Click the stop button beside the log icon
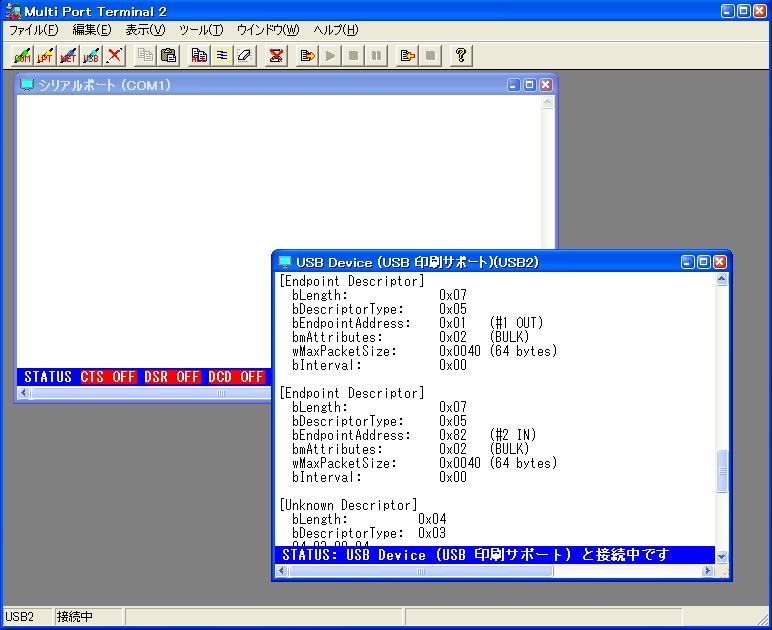 tap(430, 55)
